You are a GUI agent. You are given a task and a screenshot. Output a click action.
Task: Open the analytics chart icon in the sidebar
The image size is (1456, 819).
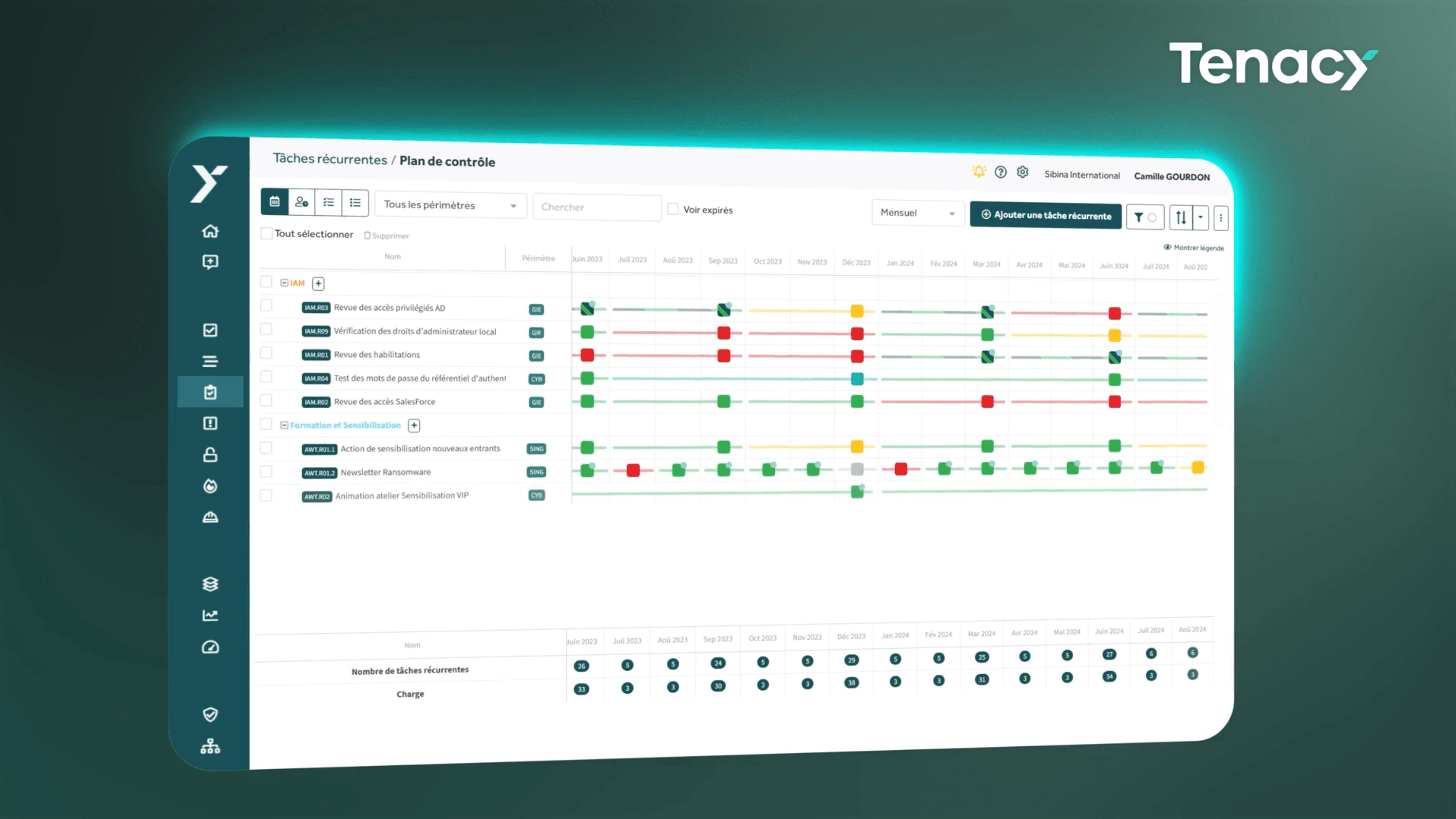(210, 615)
